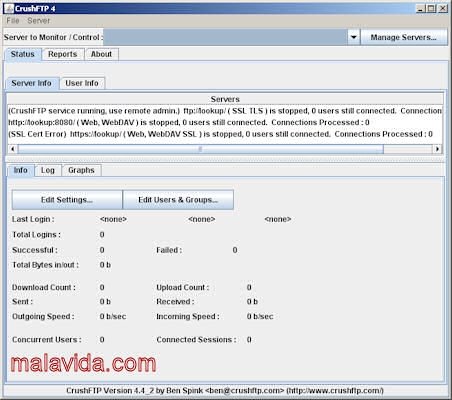Click the Incoming Speed label
The width and height of the screenshot is (452, 400).
tap(188, 316)
